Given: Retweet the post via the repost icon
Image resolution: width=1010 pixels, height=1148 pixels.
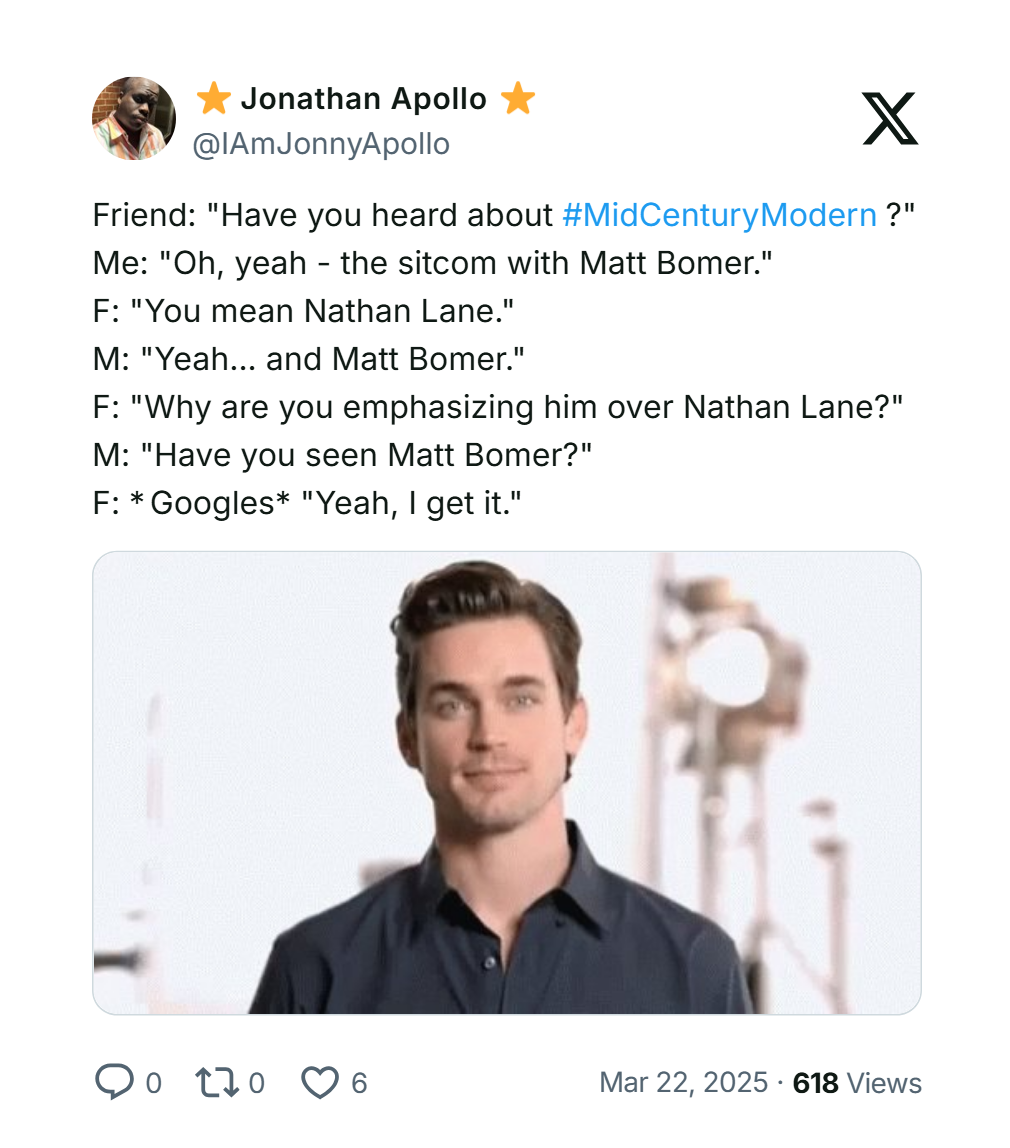Looking at the screenshot, I should pyautogui.click(x=214, y=1082).
